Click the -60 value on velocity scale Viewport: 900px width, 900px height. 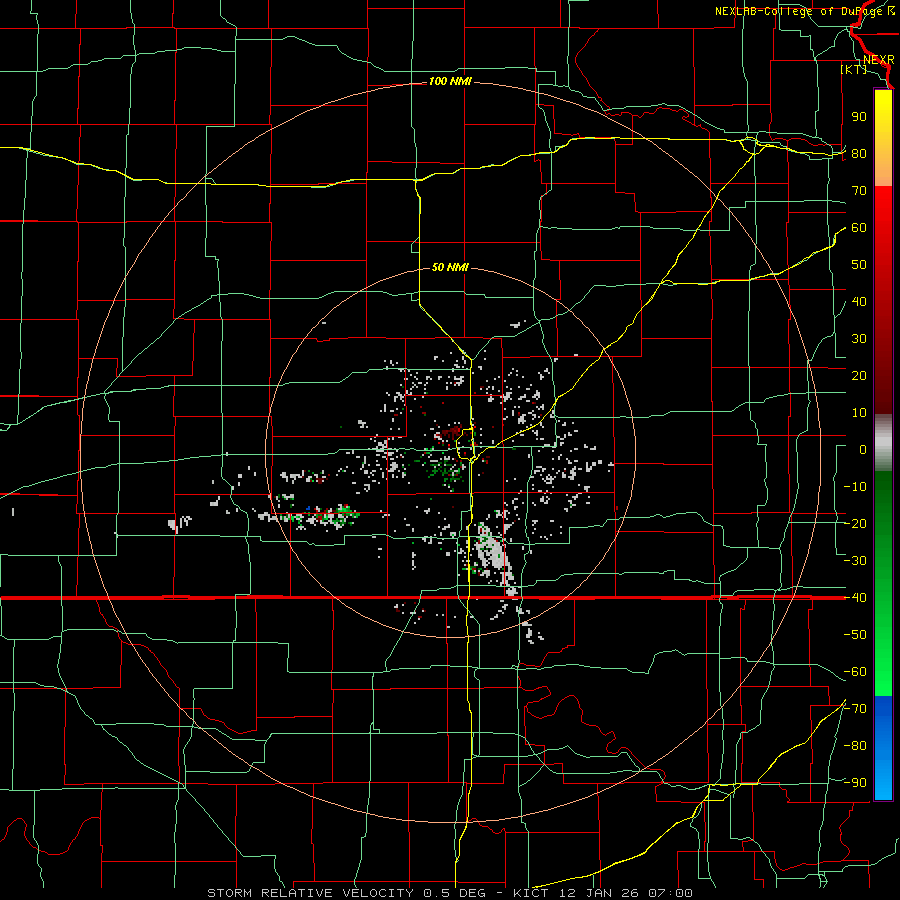[x=855, y=672]
